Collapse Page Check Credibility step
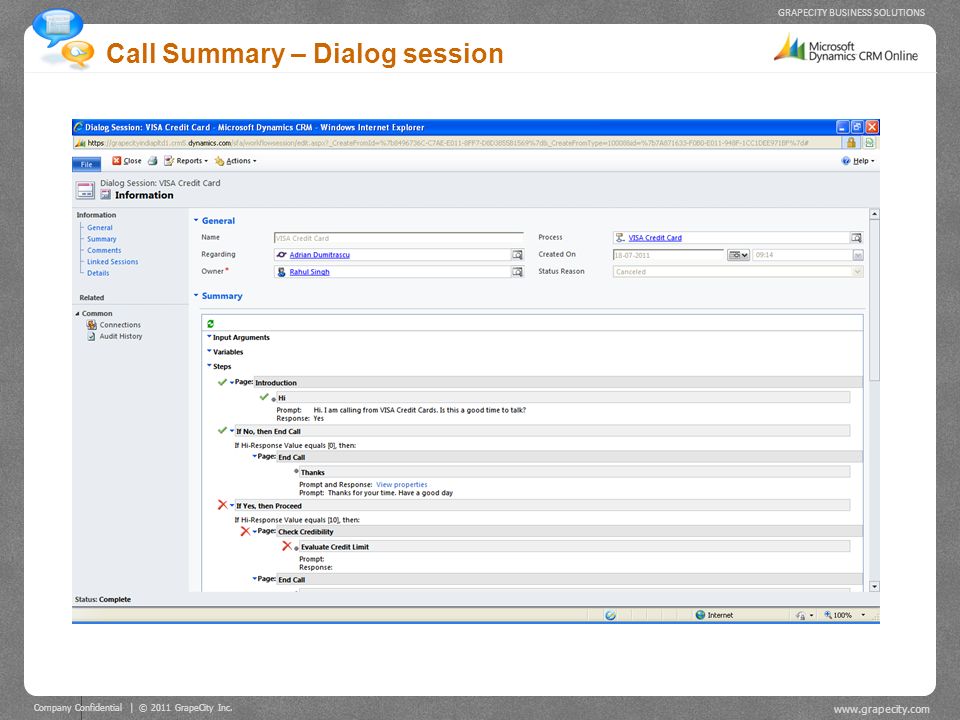 (255, 531)
